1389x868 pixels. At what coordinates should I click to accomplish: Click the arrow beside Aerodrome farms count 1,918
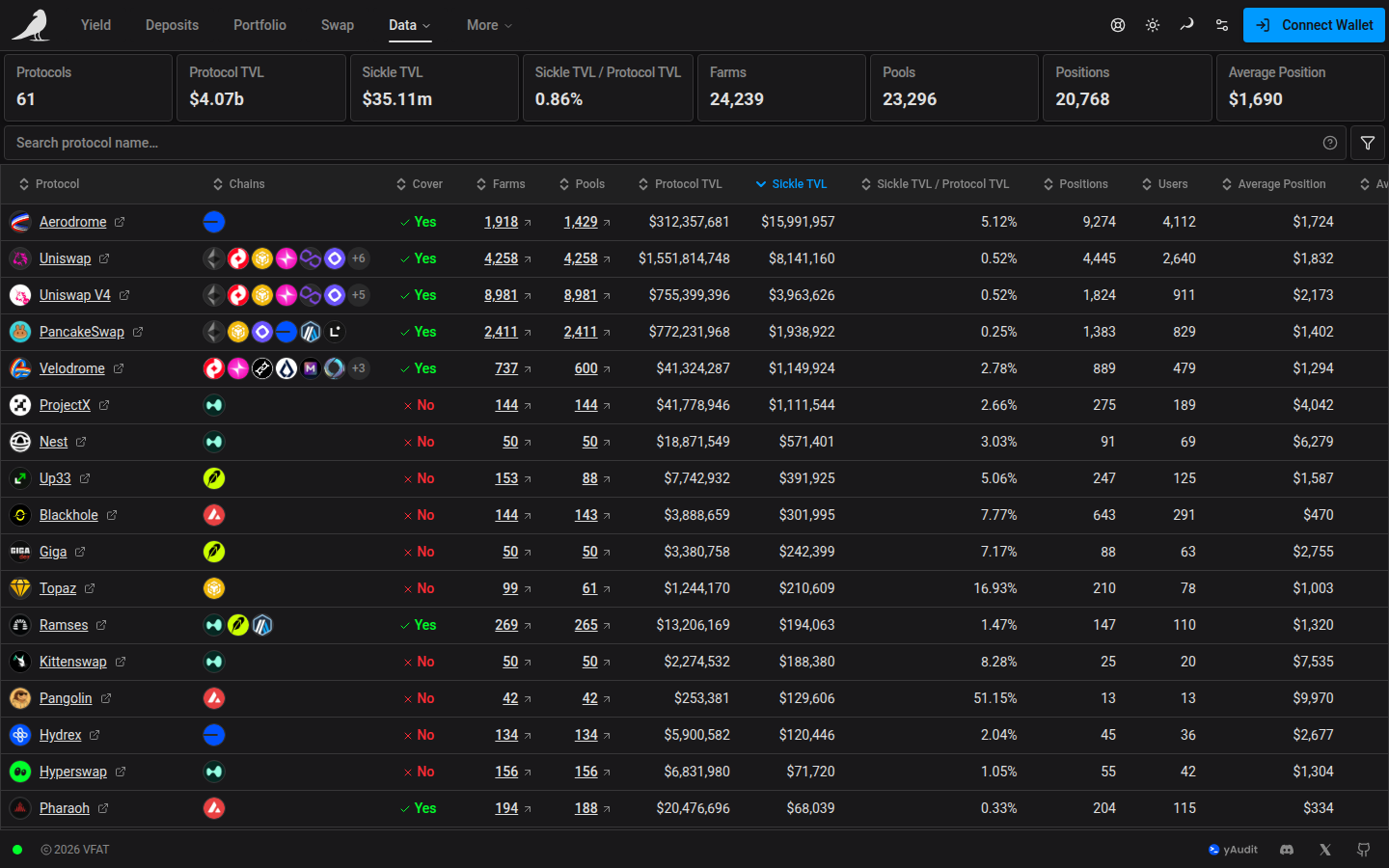tap(528, 223)
